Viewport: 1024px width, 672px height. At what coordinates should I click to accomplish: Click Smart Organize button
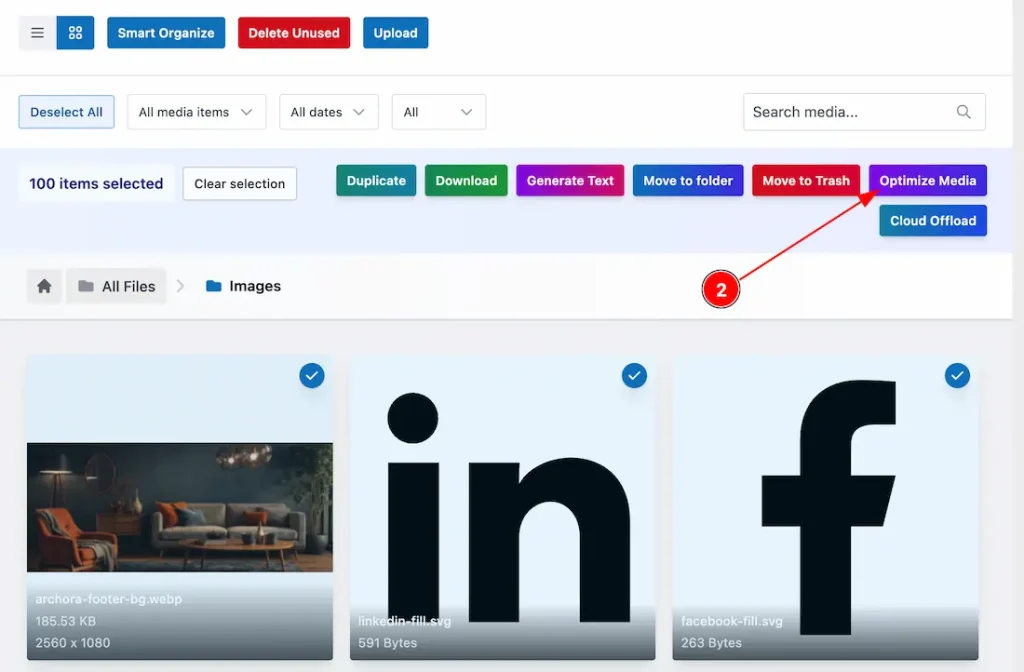166,33
